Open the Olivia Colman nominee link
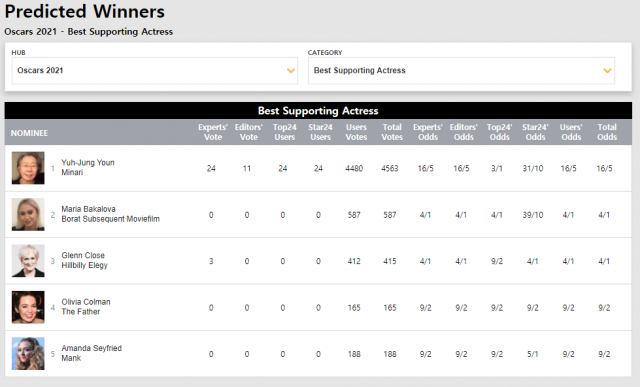Viewport: 640px width, 387px height. tap(86, 302)
